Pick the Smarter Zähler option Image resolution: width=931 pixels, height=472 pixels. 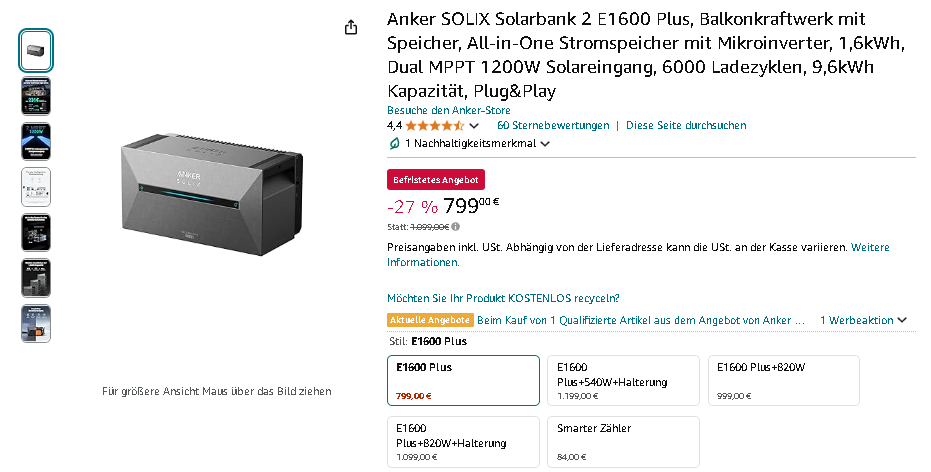click(x=623, y=442)
